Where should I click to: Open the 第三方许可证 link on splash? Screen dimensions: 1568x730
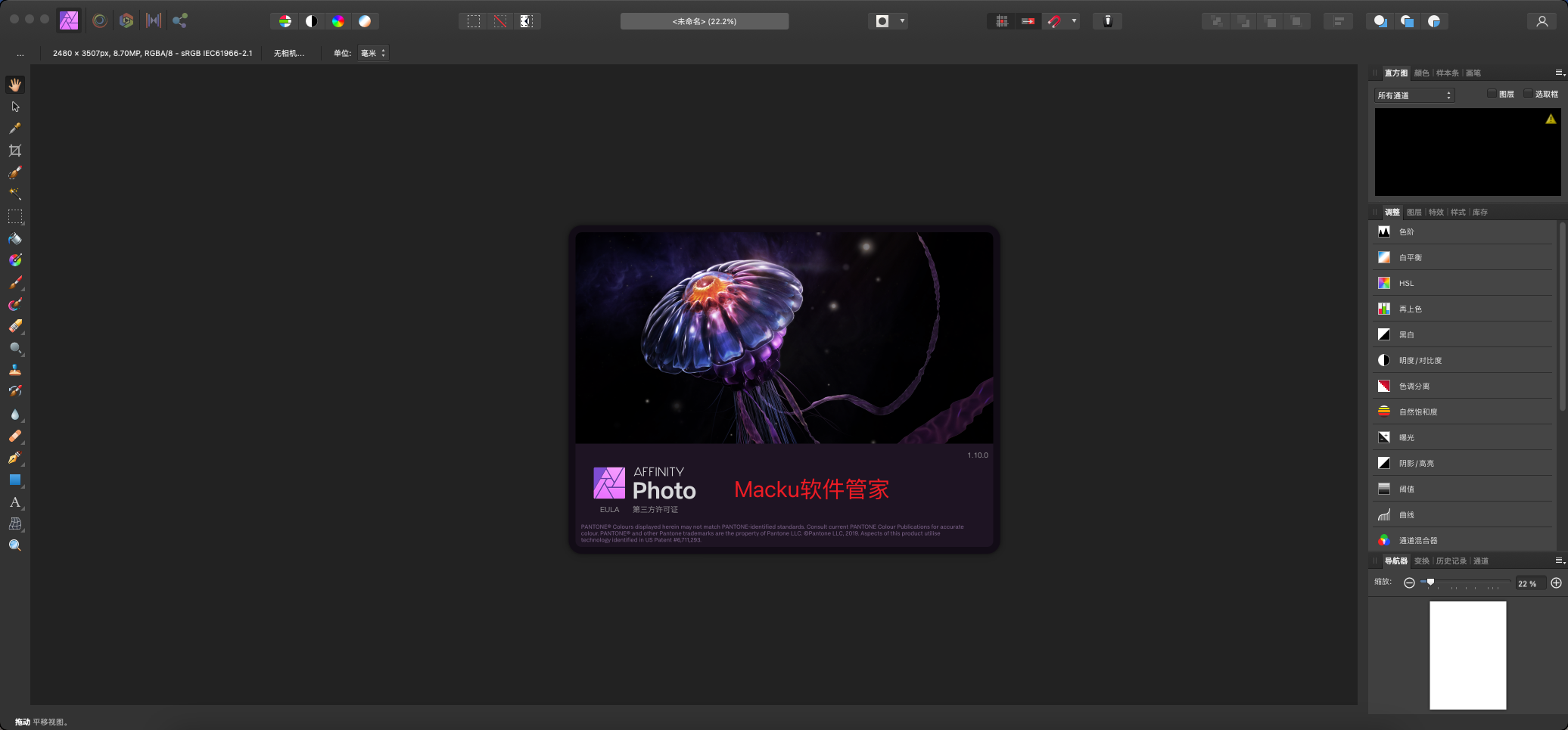[x=655, y=509]
